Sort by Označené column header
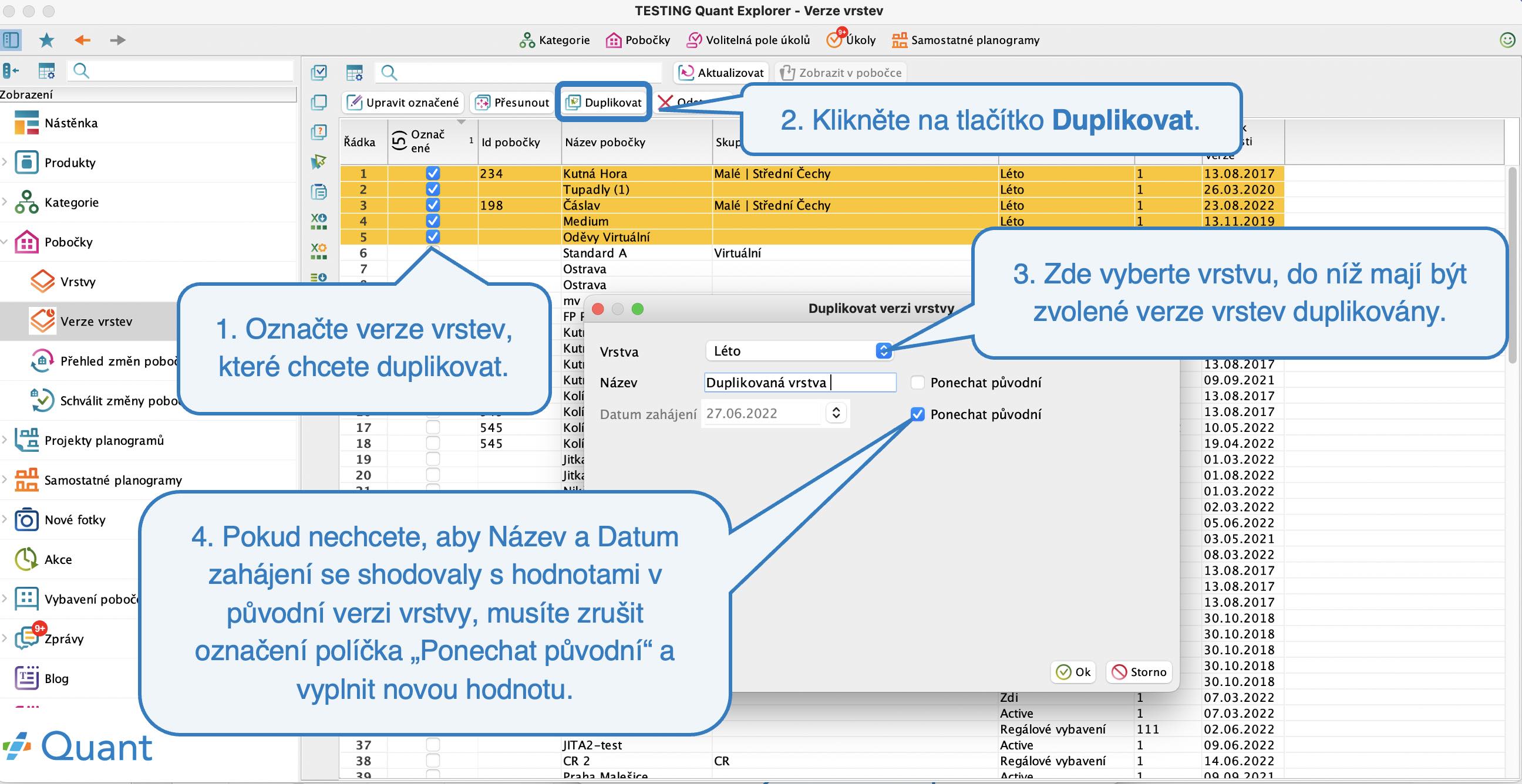This screenshot has height=784, width=1522. tap(433, 141)
